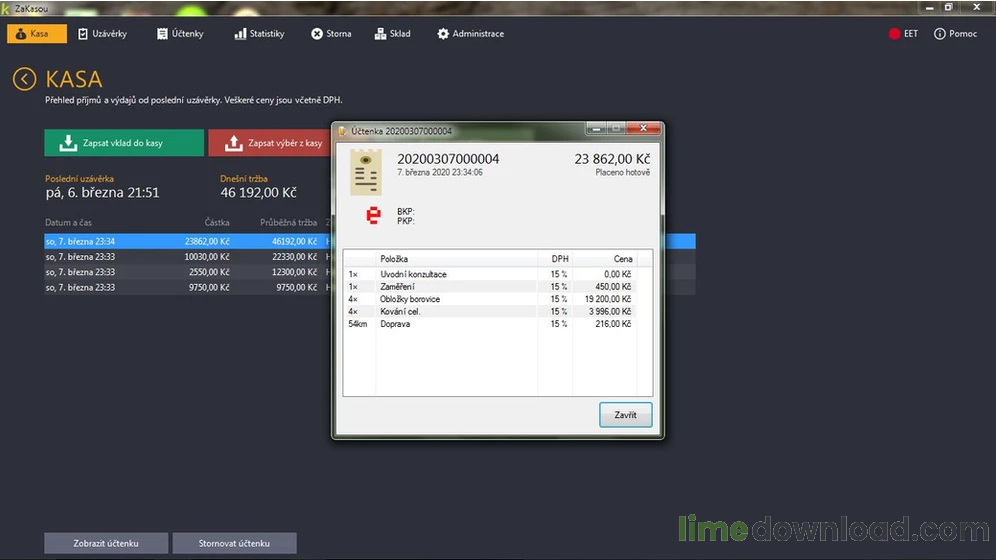Minimize the ZaKasou main window
Screen dimensions: 996x560
929,8
